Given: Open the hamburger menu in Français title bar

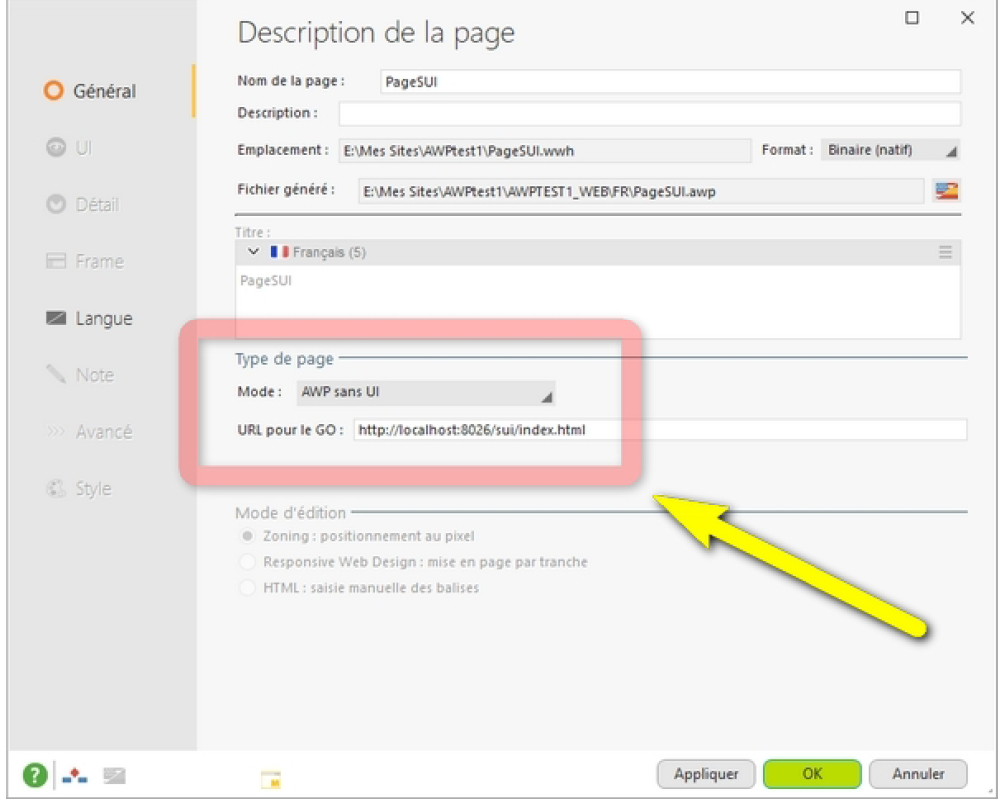Looking at the screenshot, I should [945, 253].
